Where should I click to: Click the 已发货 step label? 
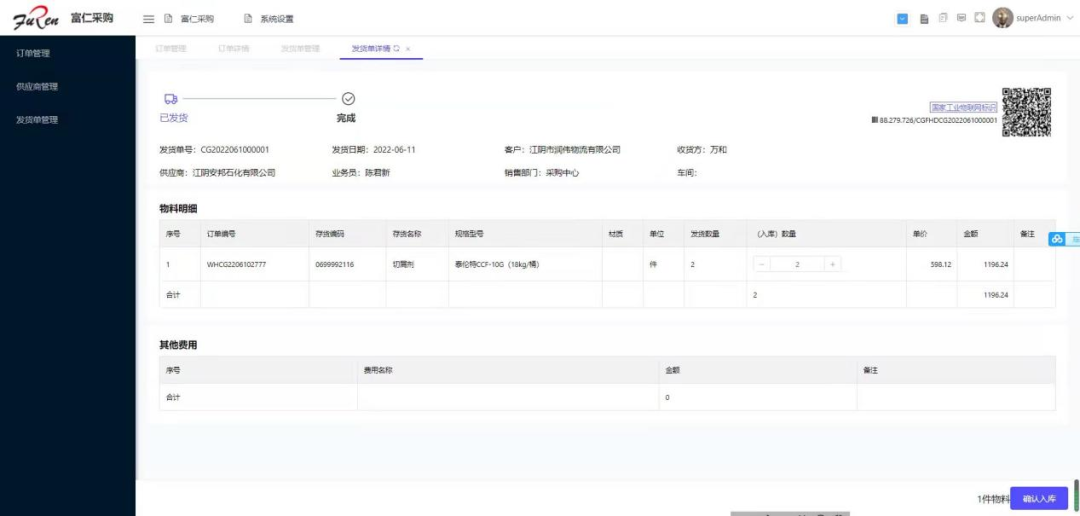(174, 118)
